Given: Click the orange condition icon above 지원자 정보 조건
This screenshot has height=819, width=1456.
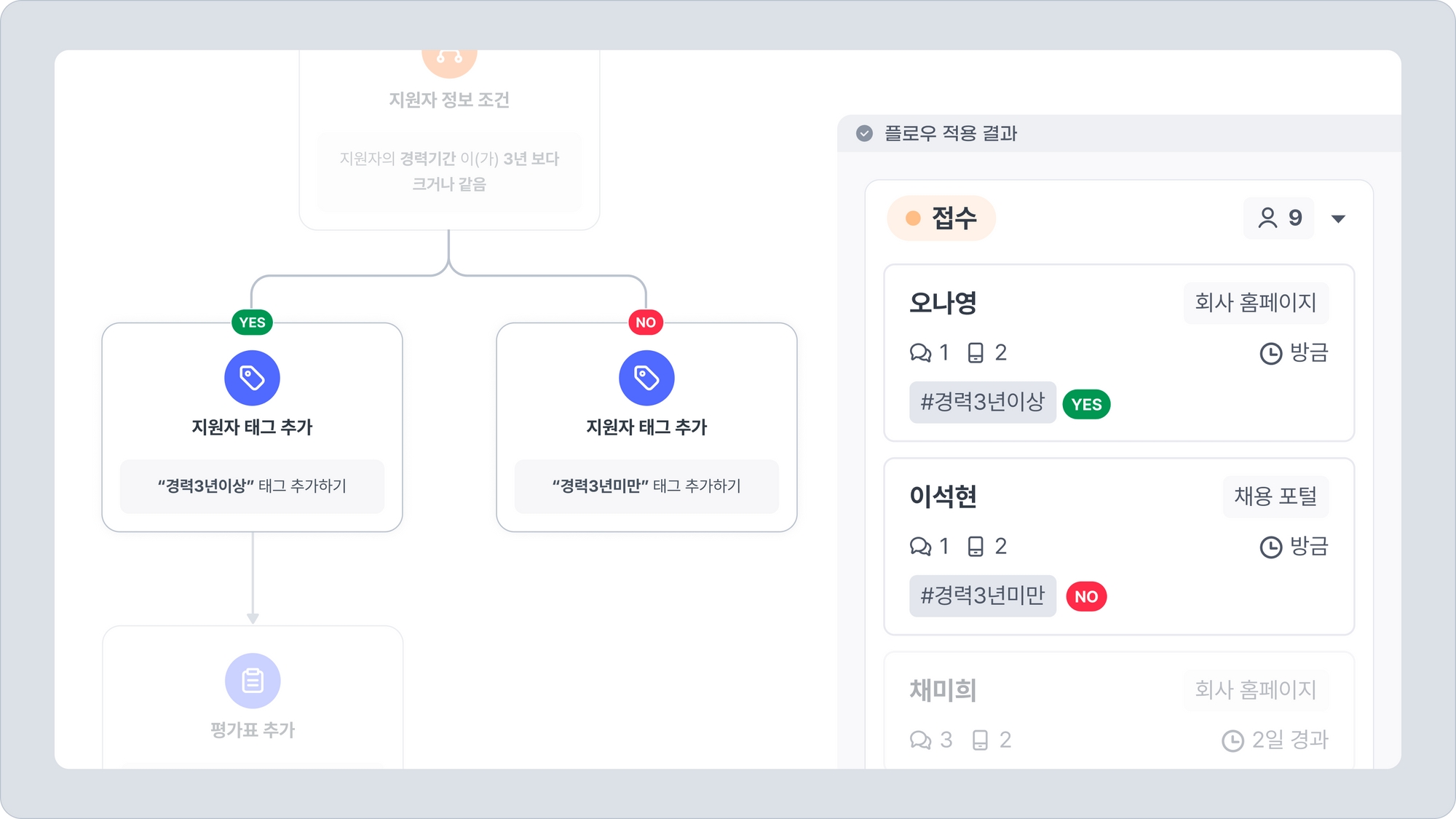Looking at the screenshot, I should tap(449, 58).
